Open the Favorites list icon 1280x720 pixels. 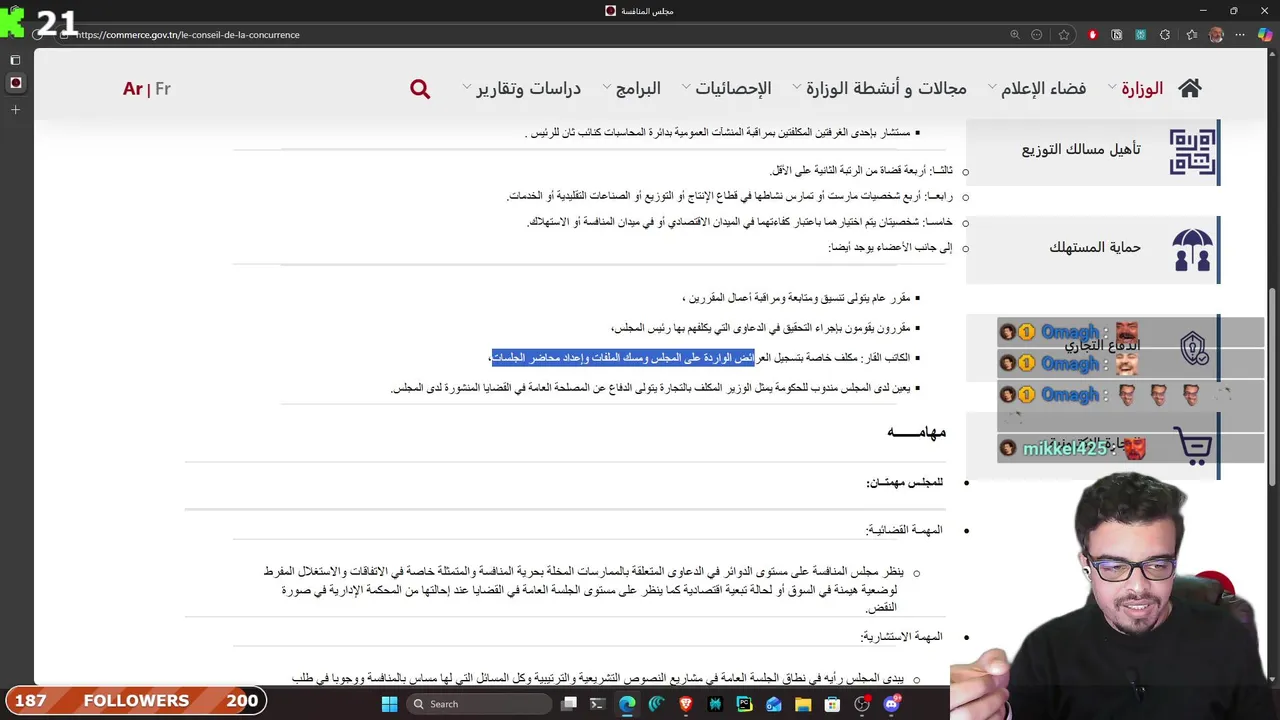(x=1191, y=34)
